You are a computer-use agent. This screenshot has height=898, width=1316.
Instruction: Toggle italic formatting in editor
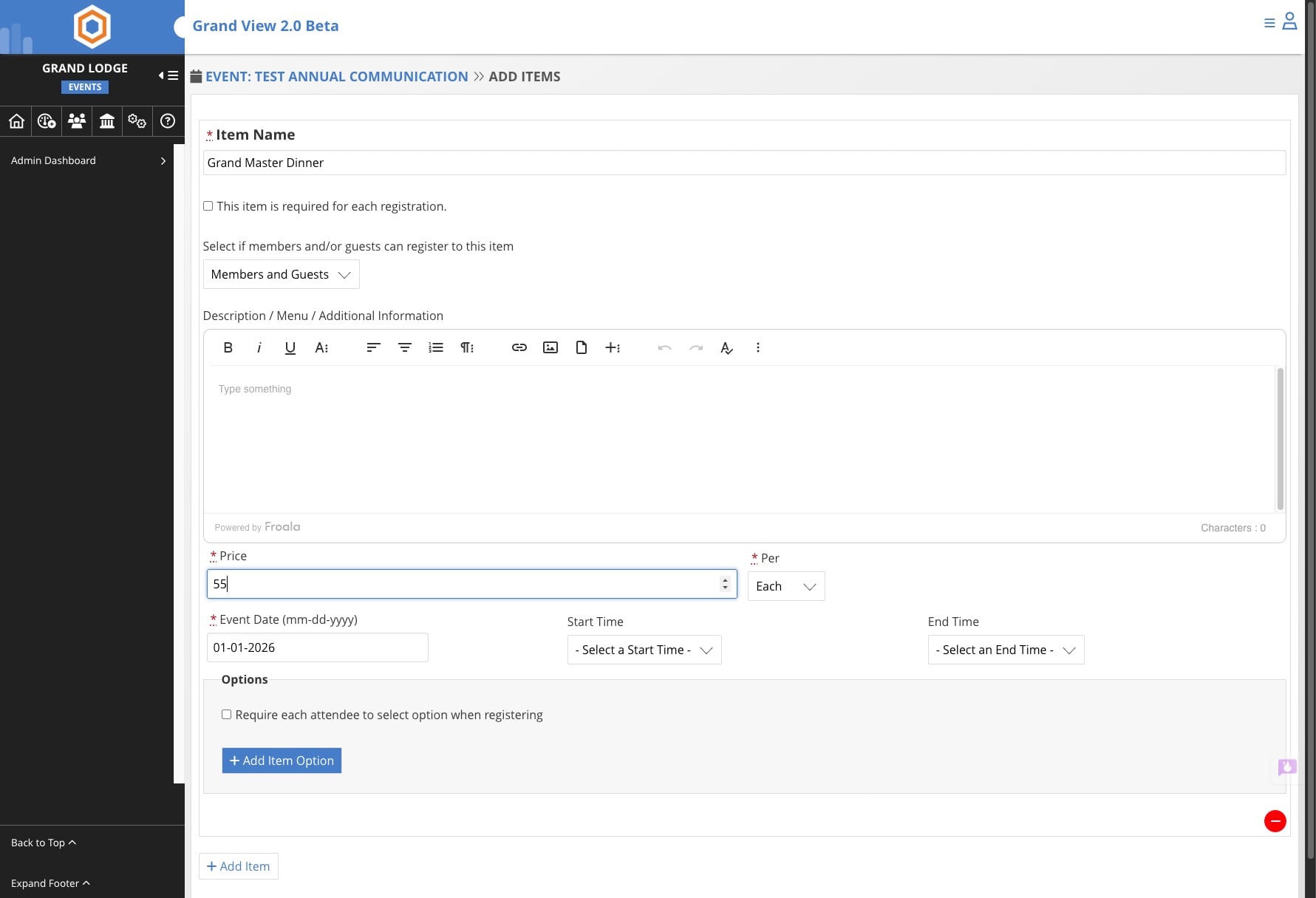259,347
